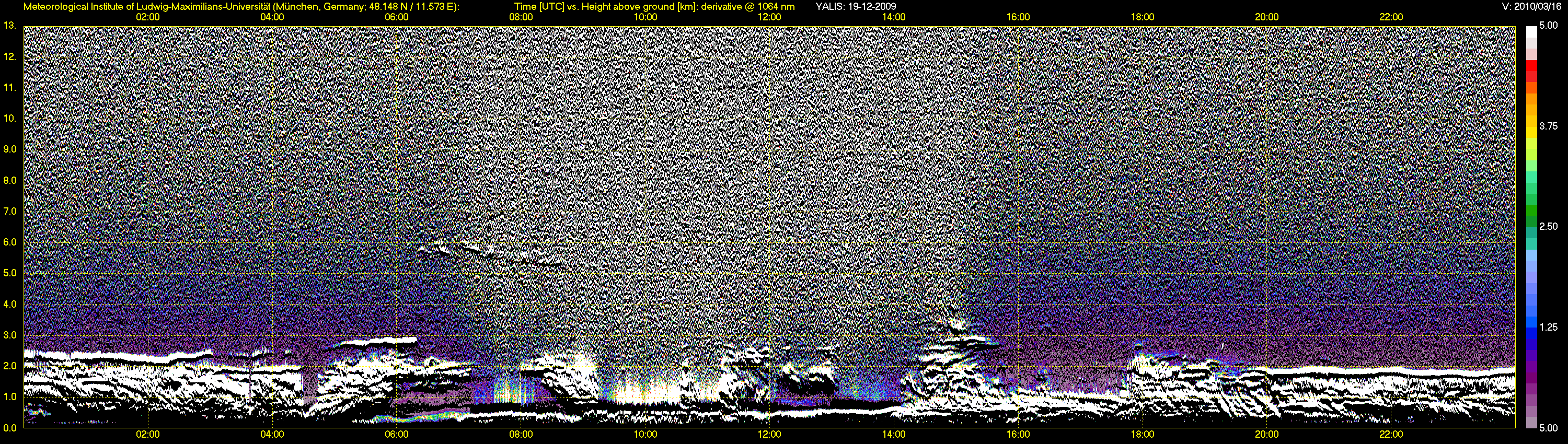
Task: Click the '2.0' height axis label
Action: click(10, 366)
